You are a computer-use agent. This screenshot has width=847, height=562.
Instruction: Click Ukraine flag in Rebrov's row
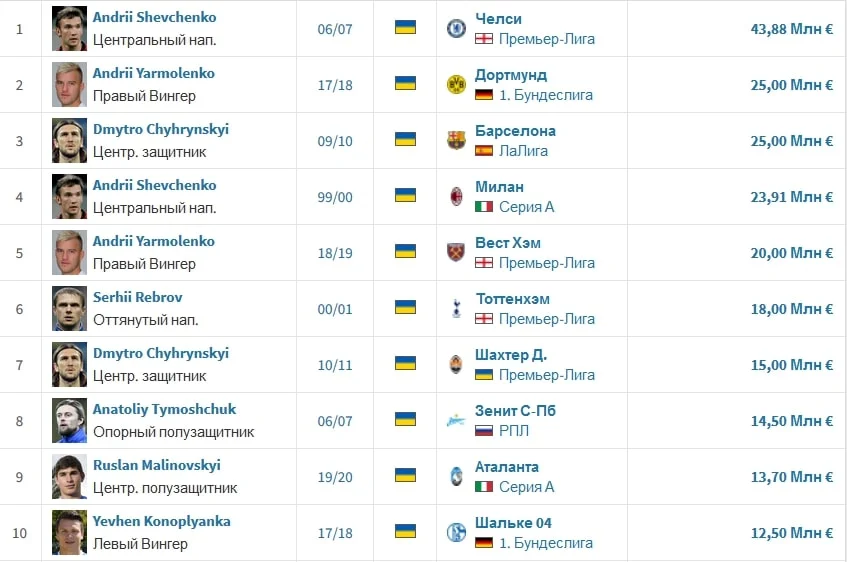[405, 307]
